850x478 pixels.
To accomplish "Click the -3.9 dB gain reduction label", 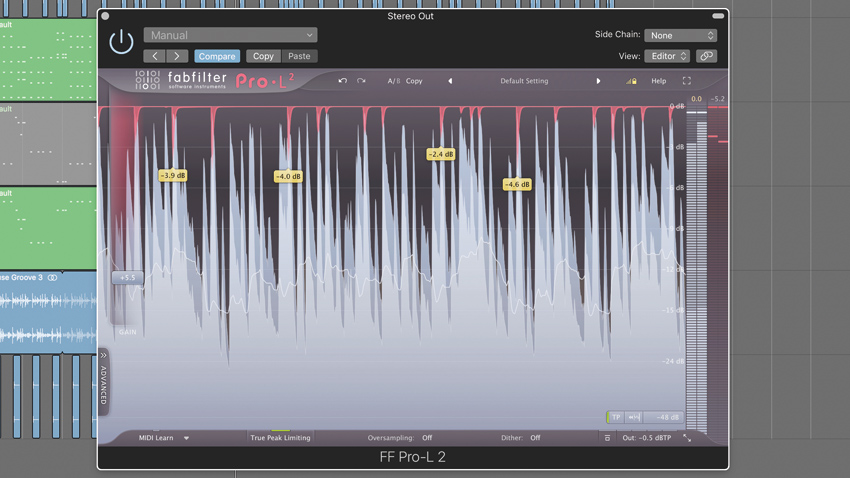I will (173, 175).
